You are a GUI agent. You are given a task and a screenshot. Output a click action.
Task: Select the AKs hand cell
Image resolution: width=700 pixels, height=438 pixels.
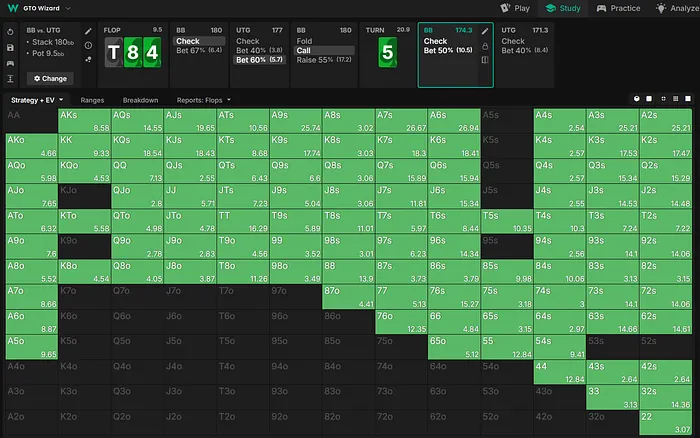(x=85, y=121)
